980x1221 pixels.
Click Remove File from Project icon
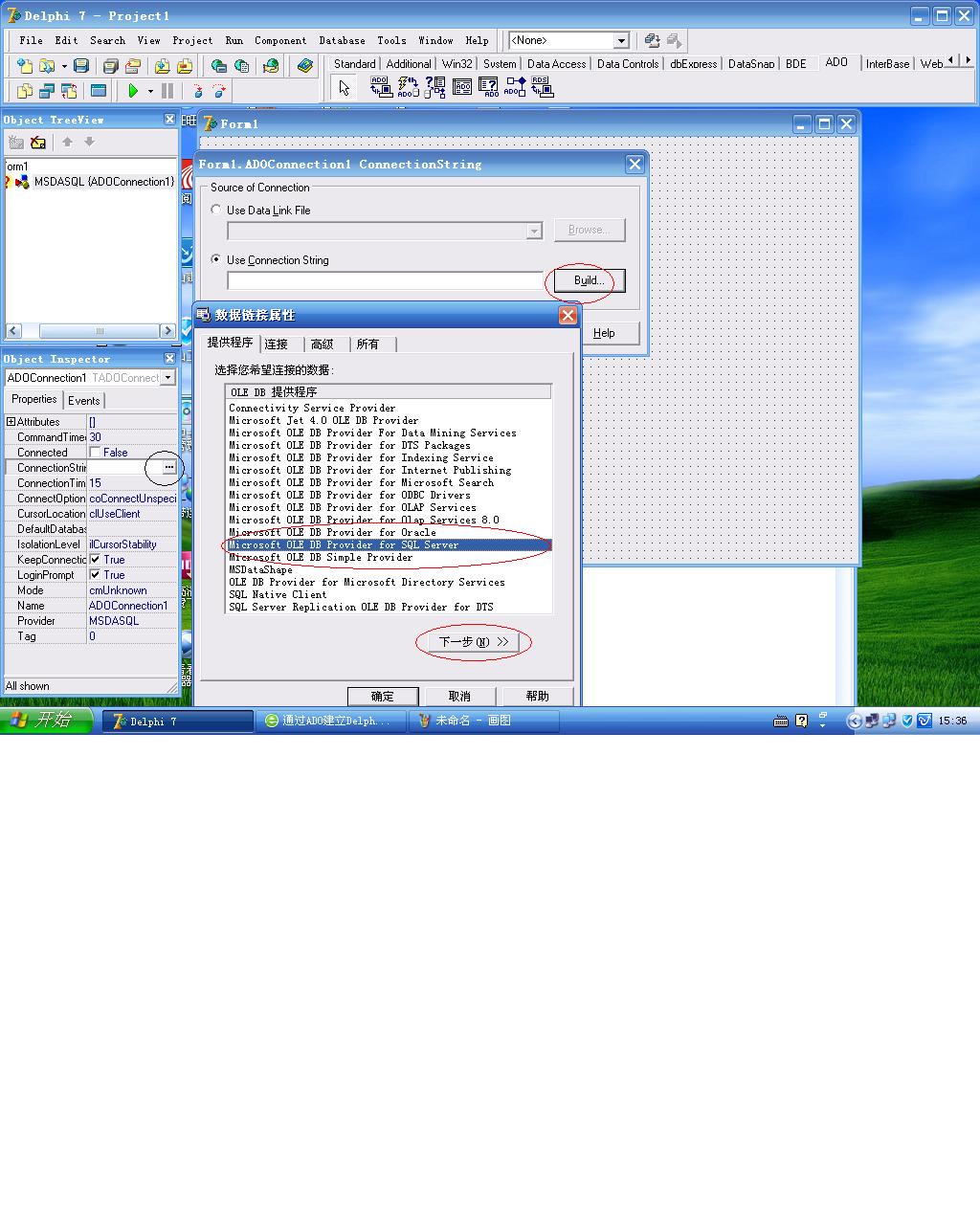[x=184, y=66]
